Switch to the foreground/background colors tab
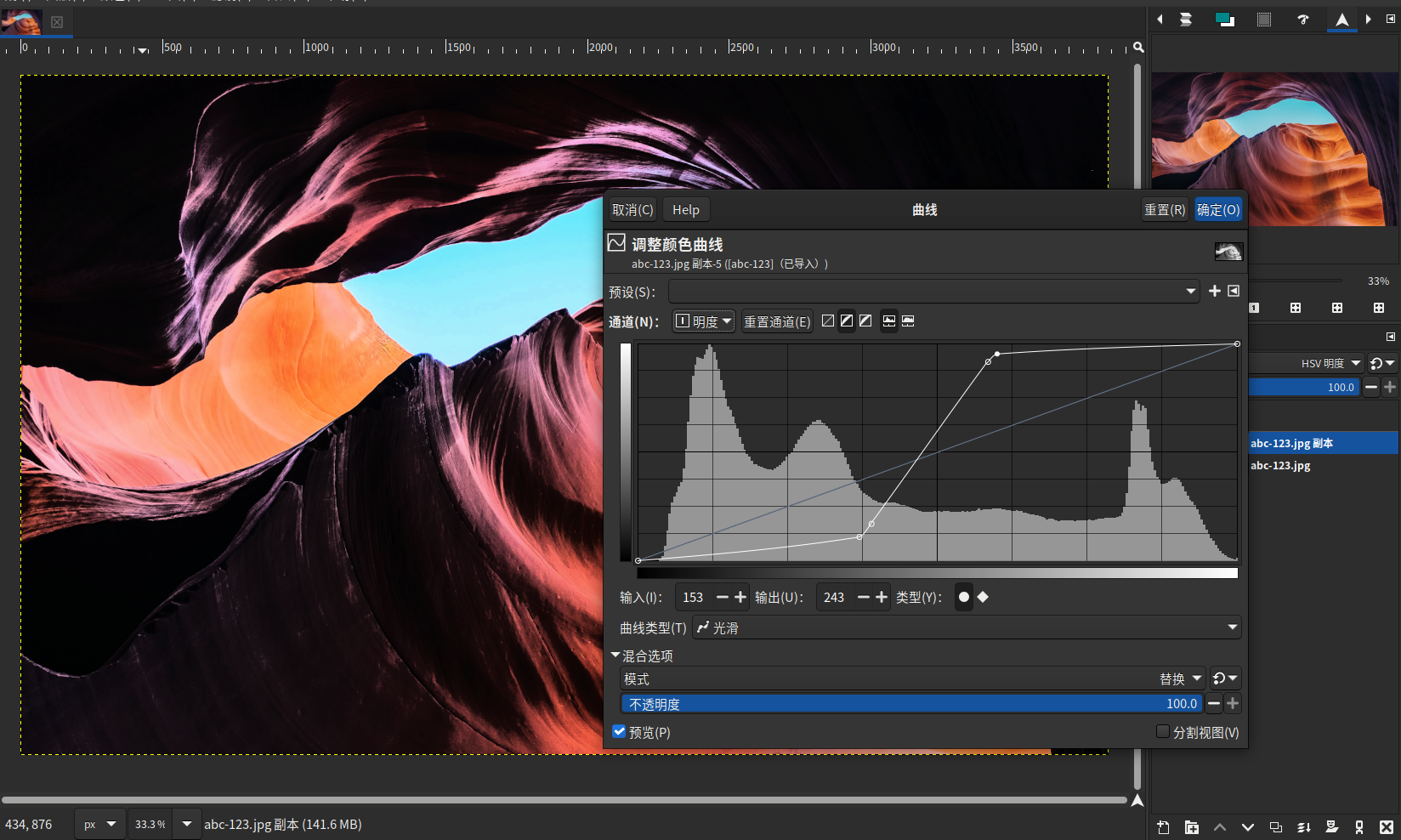Image resolution: width=1401 pixels, height=840 pixels. click(1224, 20)
